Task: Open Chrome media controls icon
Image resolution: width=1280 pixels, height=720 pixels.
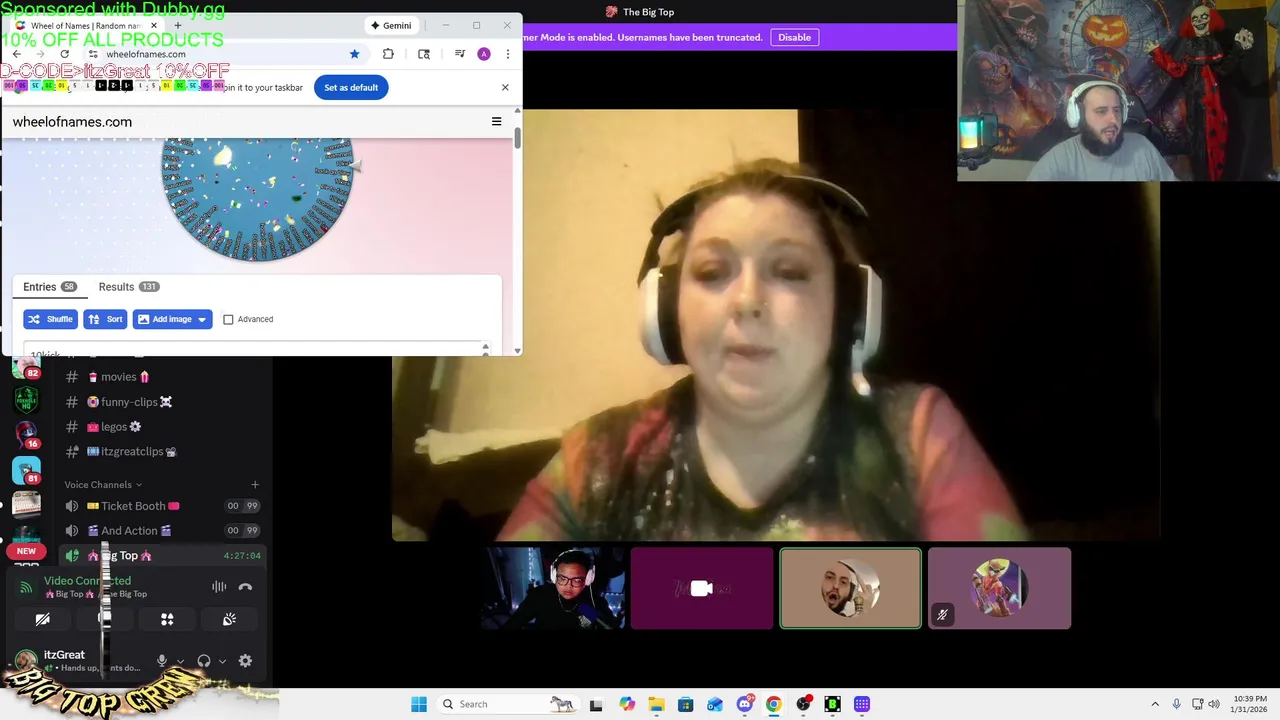Action: (459, 54)
